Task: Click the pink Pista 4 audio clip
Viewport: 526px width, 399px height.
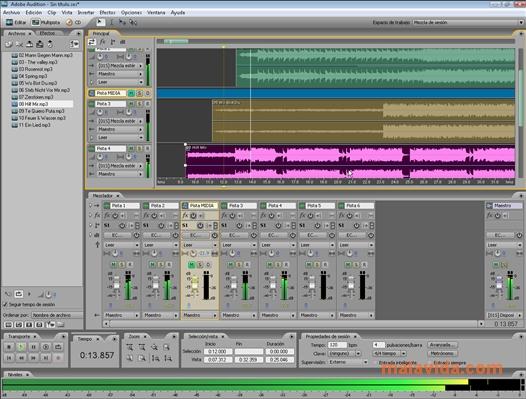Action: tap(350, 162)
